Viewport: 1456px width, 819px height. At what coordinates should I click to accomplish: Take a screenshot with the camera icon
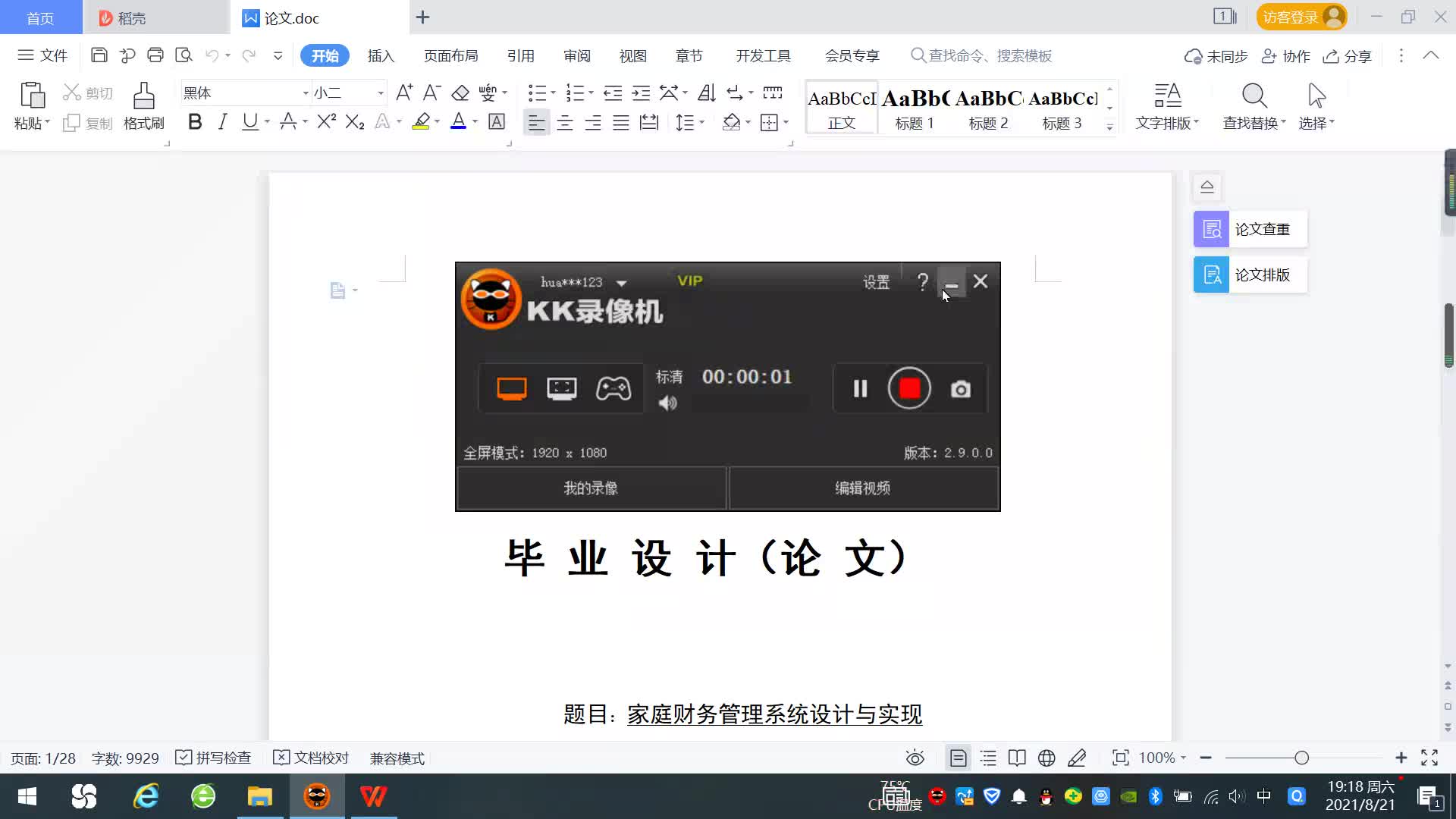tap(960, 389)
